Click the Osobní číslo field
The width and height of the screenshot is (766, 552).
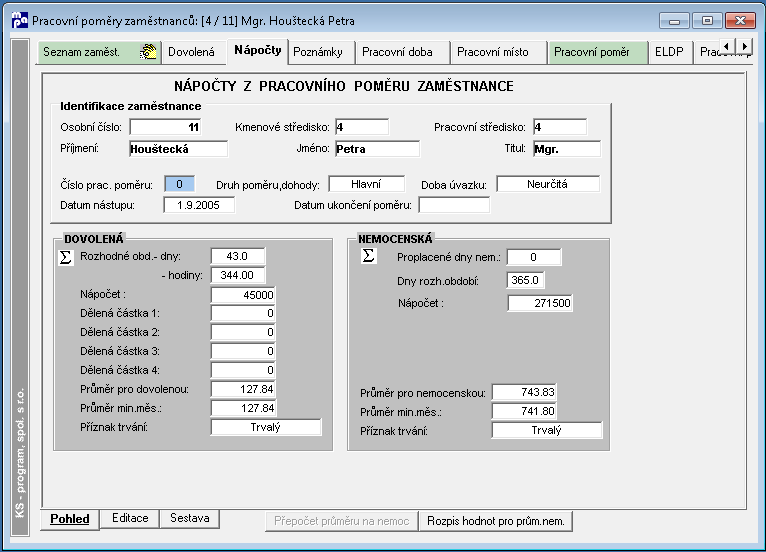tap(165, 127)
